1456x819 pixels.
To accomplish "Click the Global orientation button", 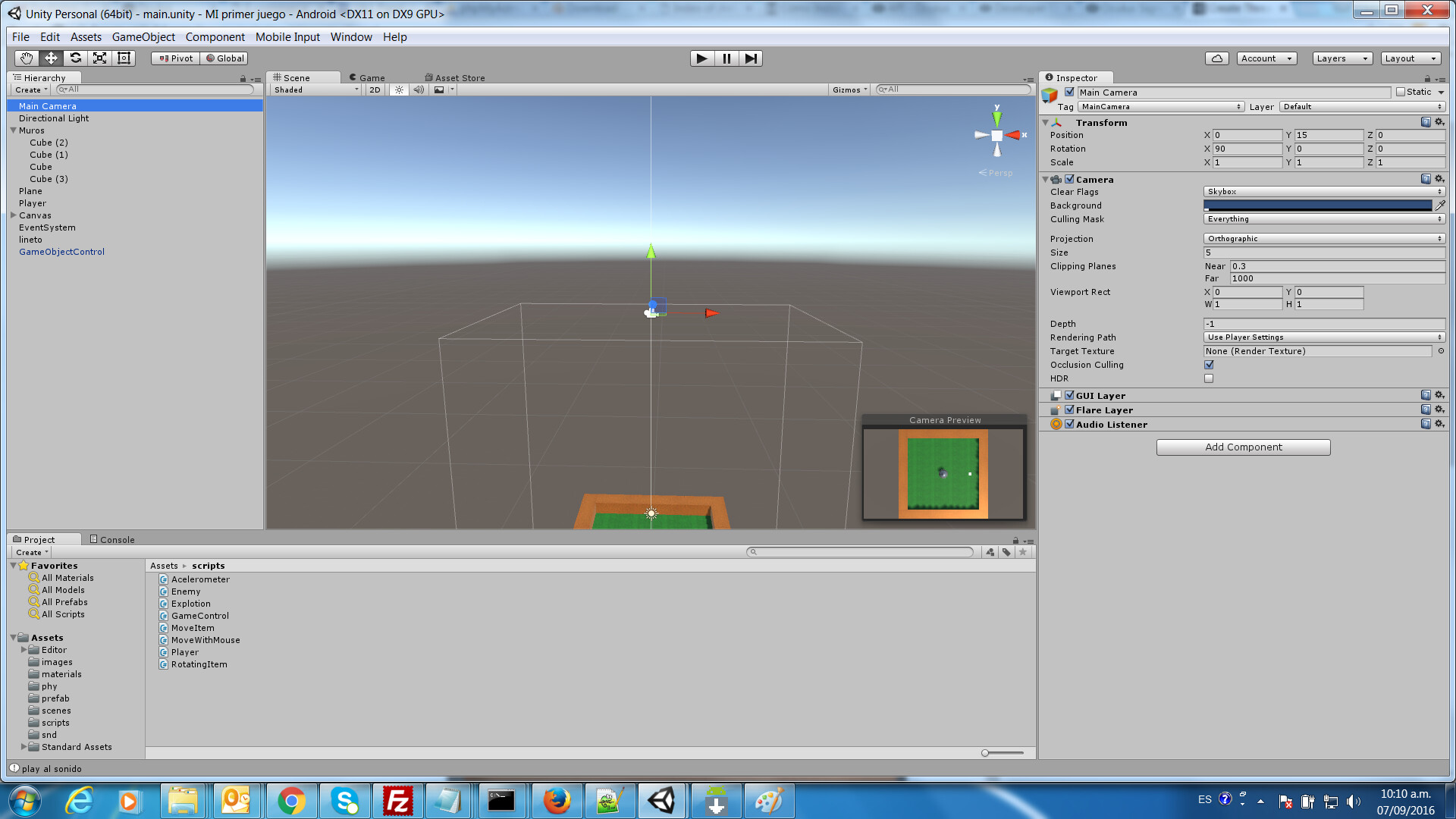I will (x=224, y=58).
